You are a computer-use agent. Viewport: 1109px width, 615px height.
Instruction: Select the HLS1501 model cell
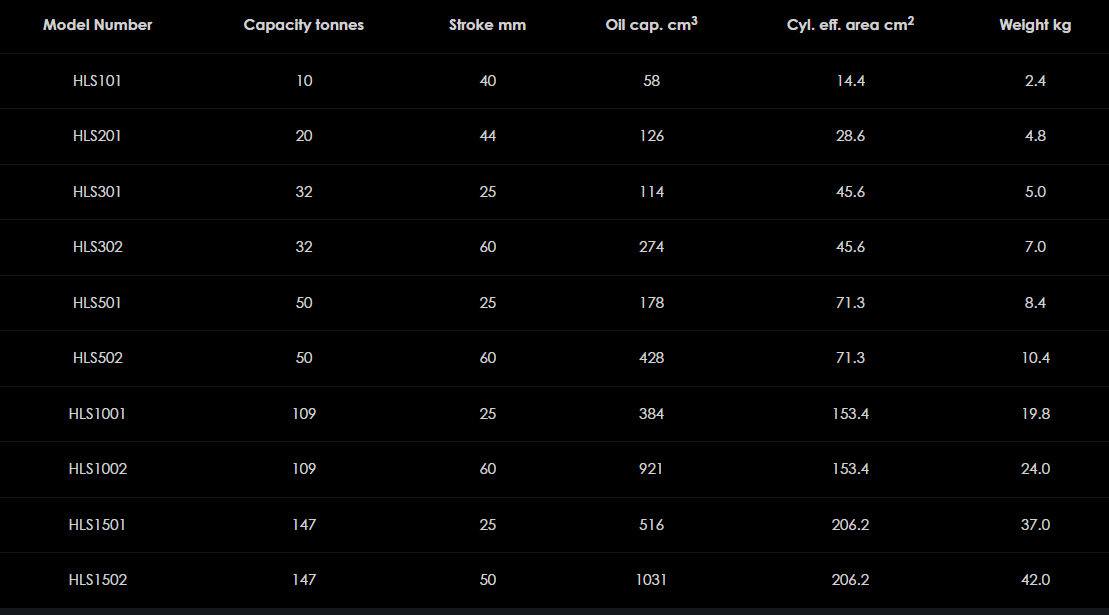[98, 525]
